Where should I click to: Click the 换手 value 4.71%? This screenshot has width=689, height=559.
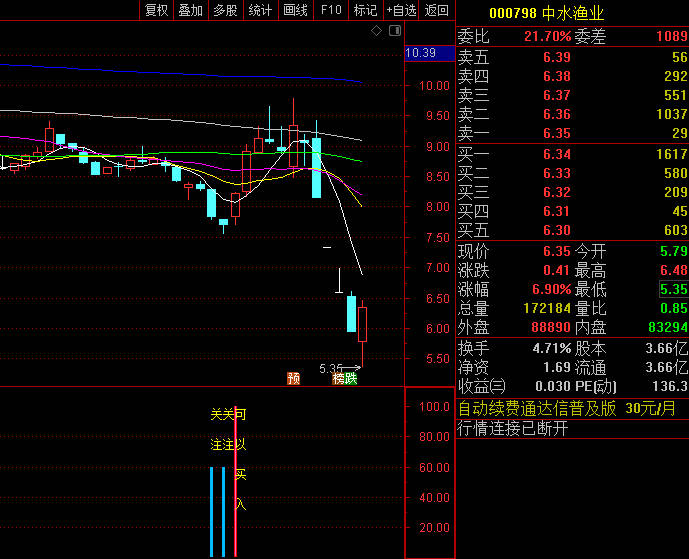tap(551, 349)
